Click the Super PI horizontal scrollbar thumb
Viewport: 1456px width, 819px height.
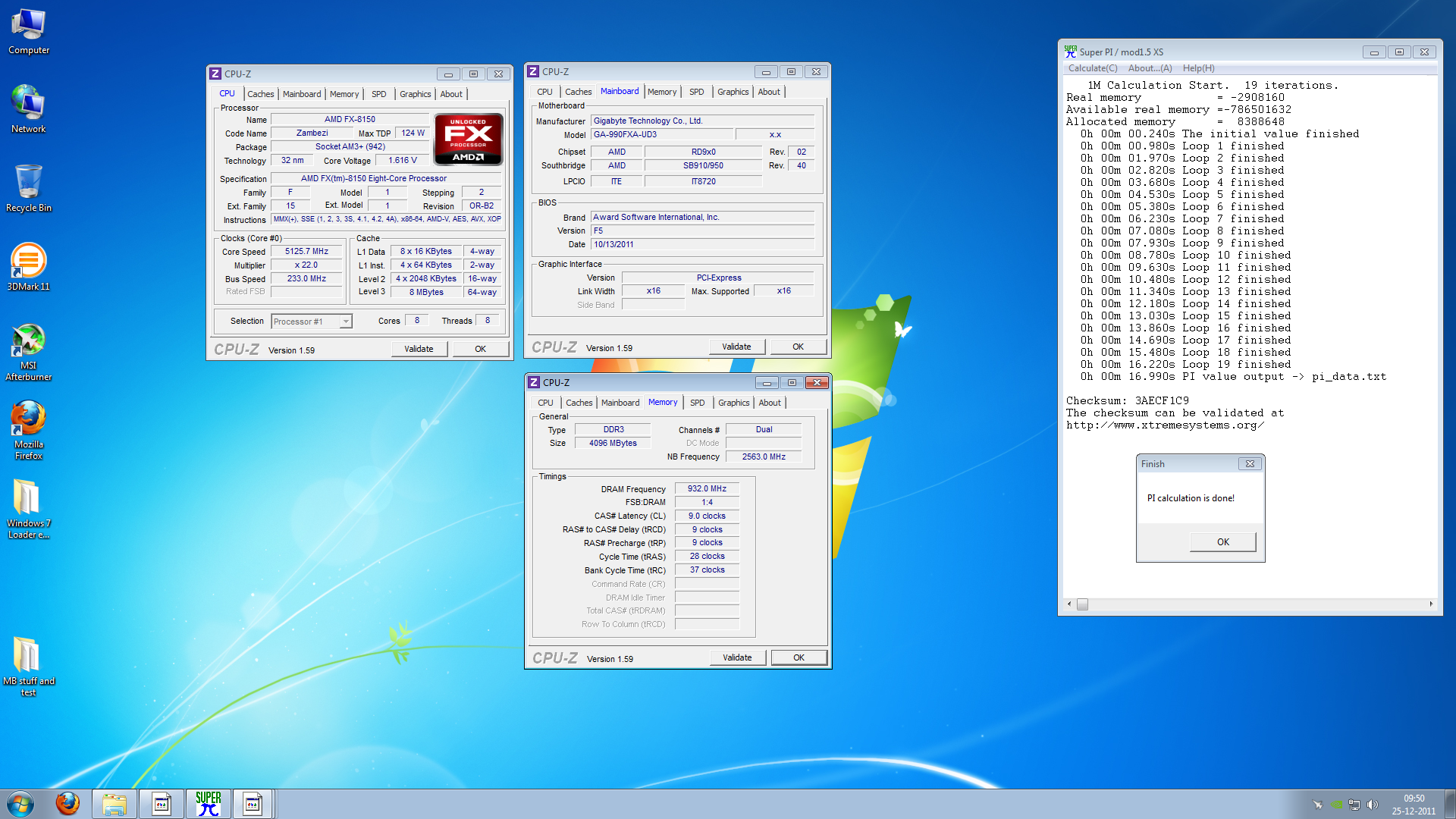coord(1082,604)
